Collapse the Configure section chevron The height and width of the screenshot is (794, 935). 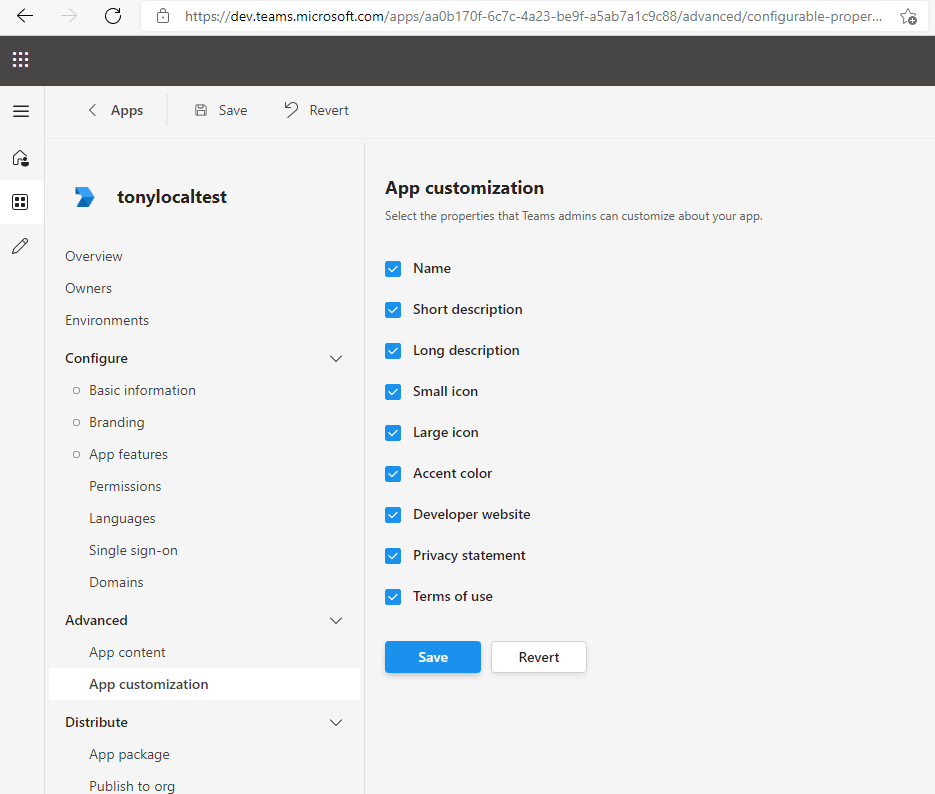tap(336, 359)
